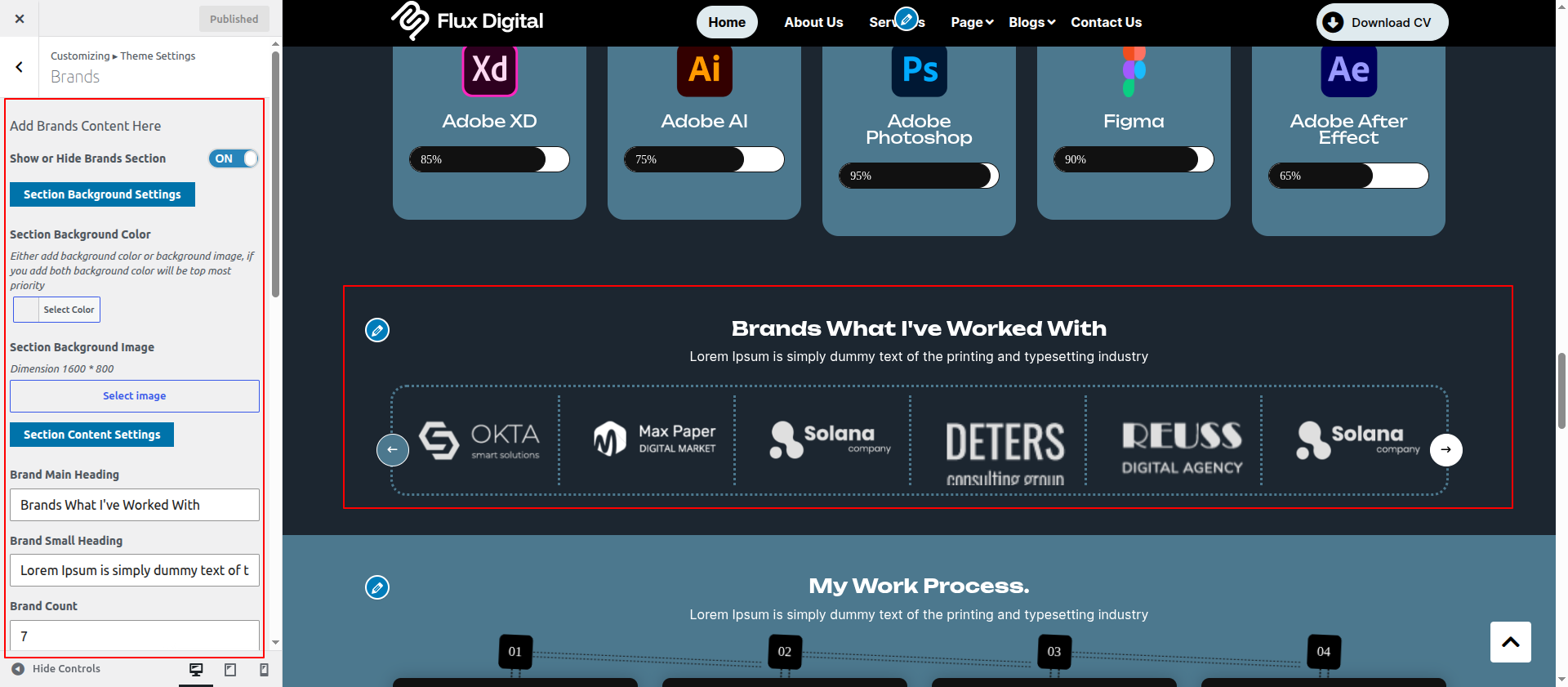Open Section Content Settings tab
The image size is (1568, 687).
tap(91, 435)
